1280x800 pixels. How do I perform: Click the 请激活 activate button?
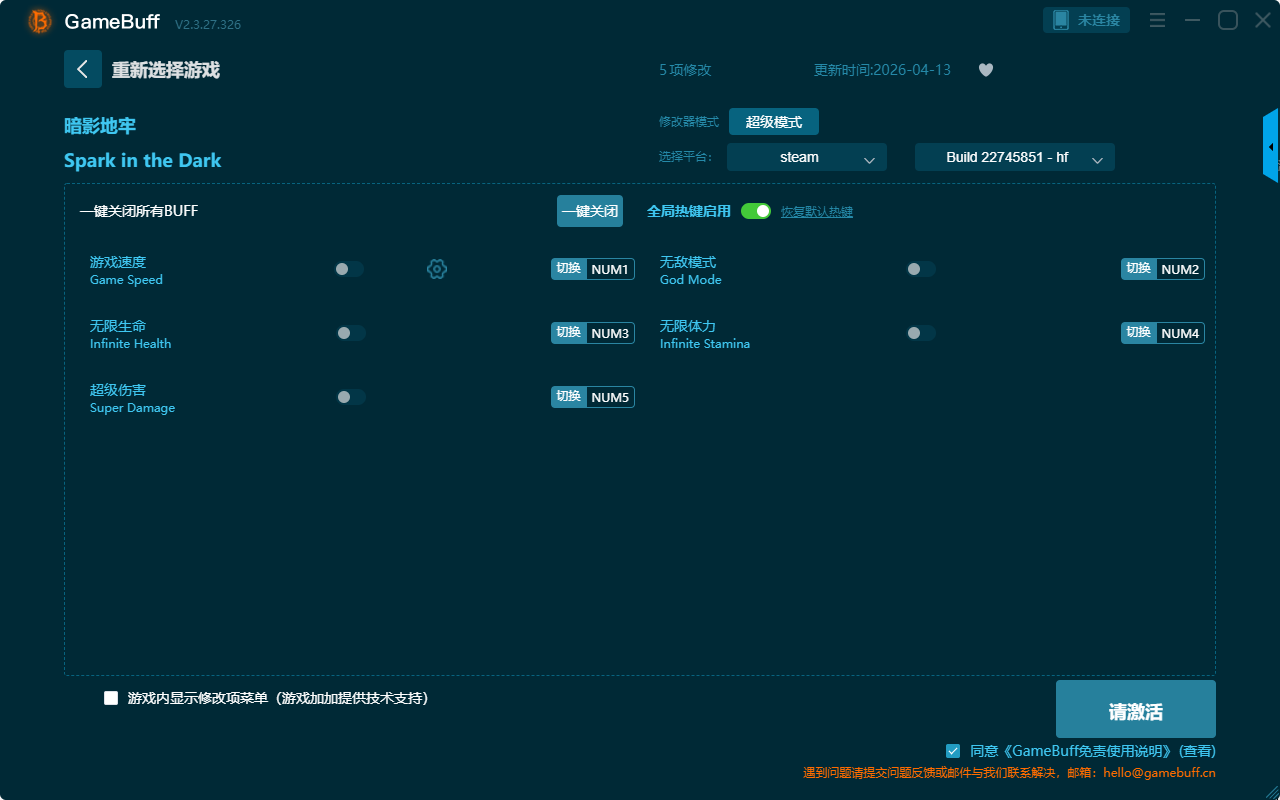[1135, 709]
